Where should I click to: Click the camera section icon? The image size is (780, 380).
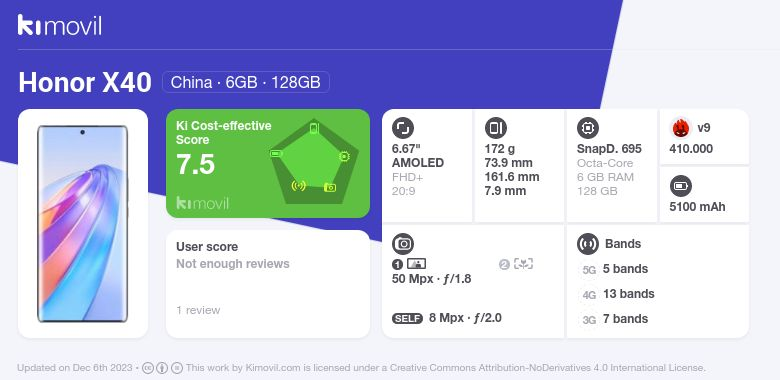click(x=403, y=244)
